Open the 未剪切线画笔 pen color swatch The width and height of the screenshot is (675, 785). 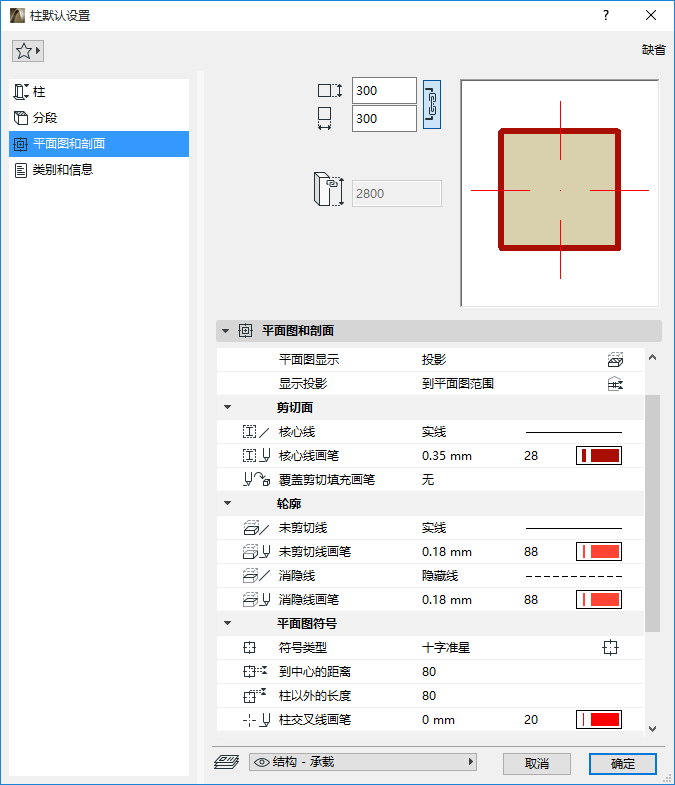(x=599, y=552)
